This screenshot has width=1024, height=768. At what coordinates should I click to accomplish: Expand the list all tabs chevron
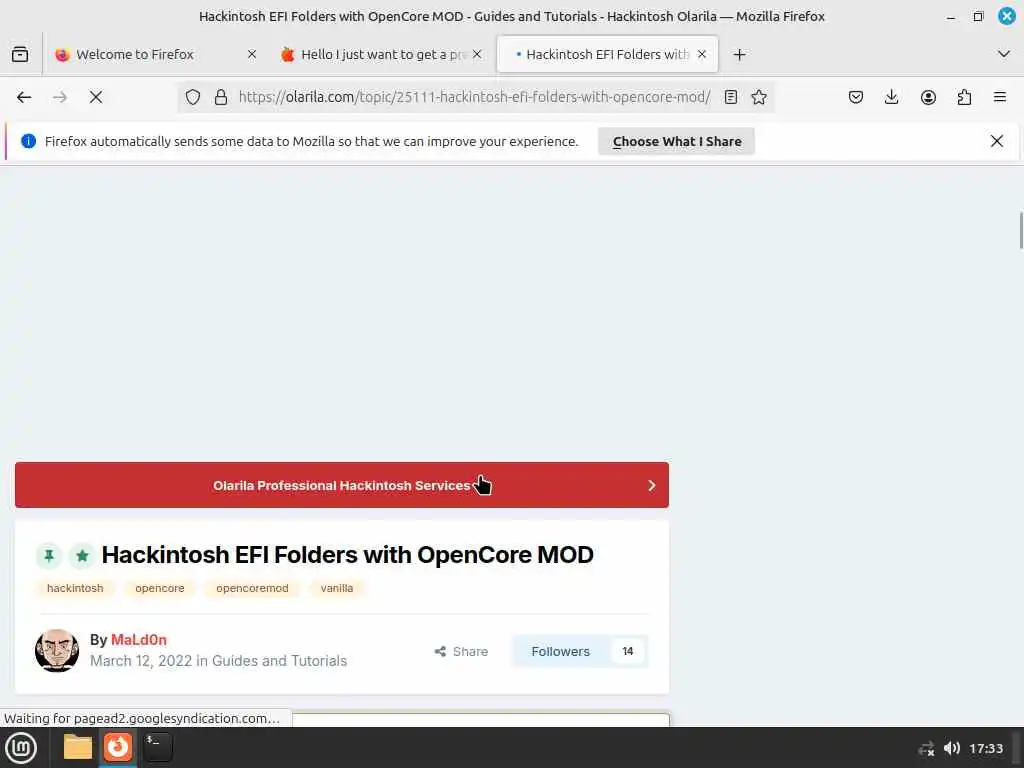[x=1004, y=54]
